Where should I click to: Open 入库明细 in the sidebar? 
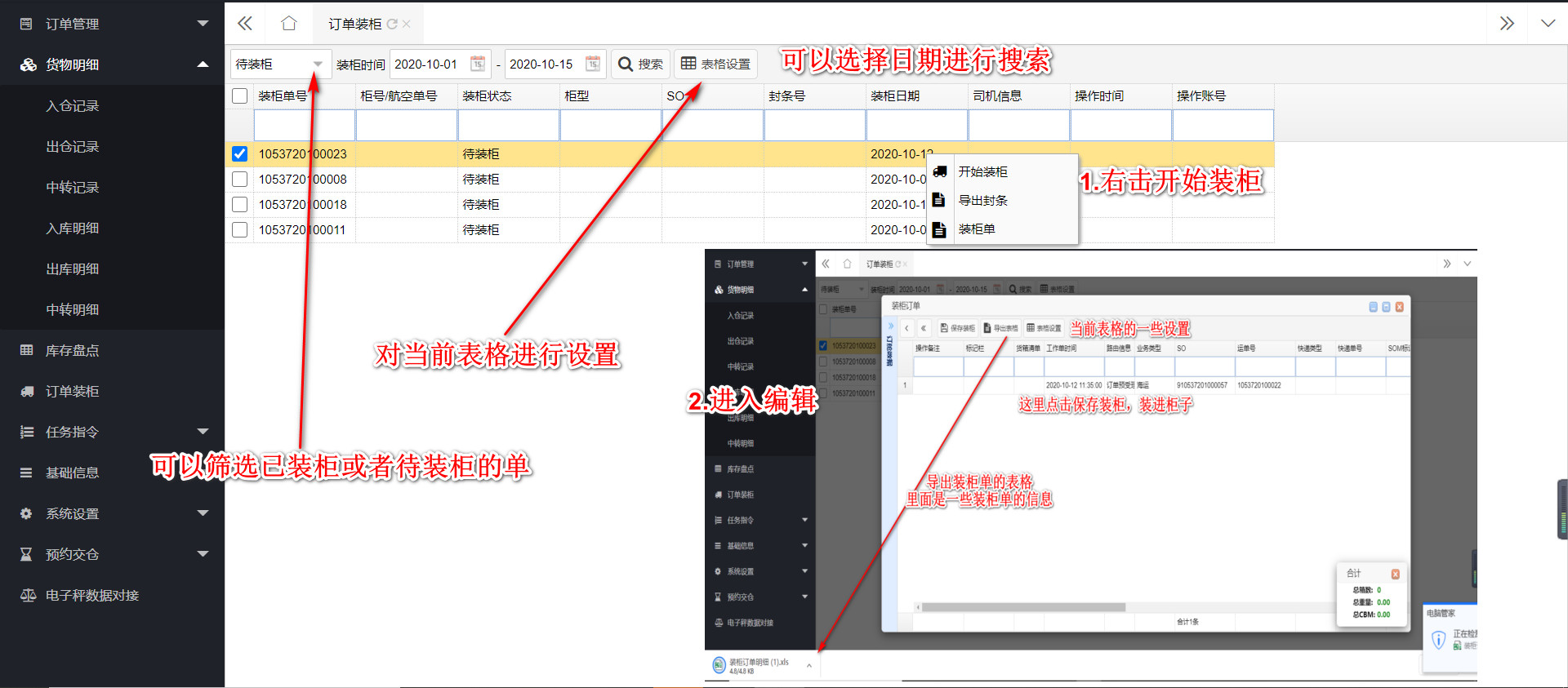click(73, 228)
